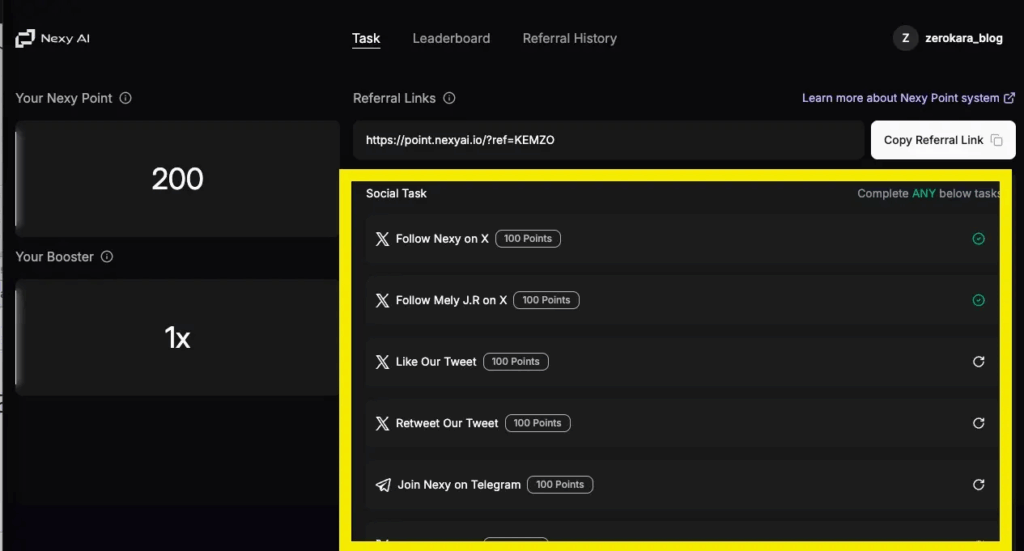Open the info icon next to Your Nexy Point

tap(125, 98)
